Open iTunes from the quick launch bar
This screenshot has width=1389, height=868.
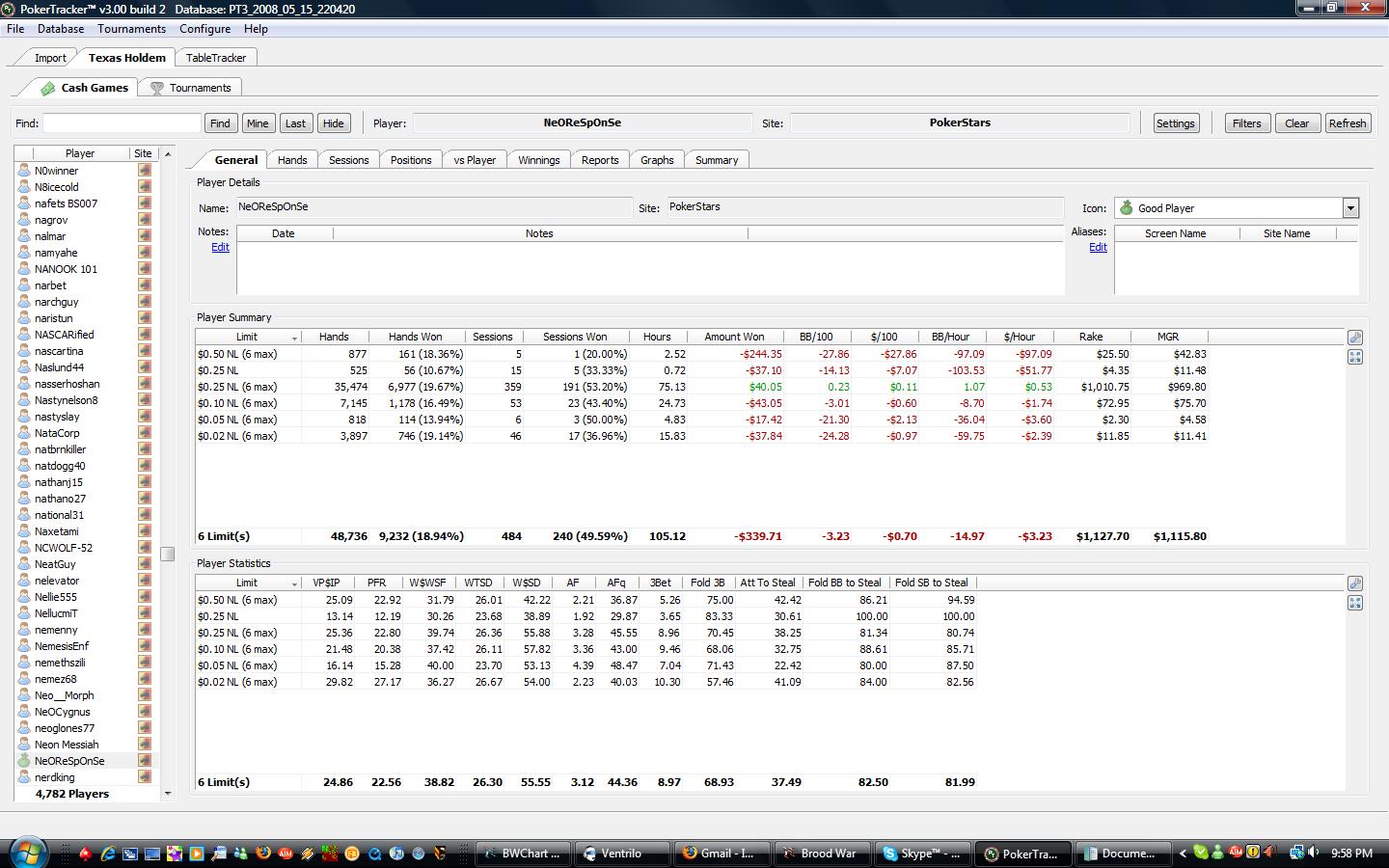click(x=396, y=854)
